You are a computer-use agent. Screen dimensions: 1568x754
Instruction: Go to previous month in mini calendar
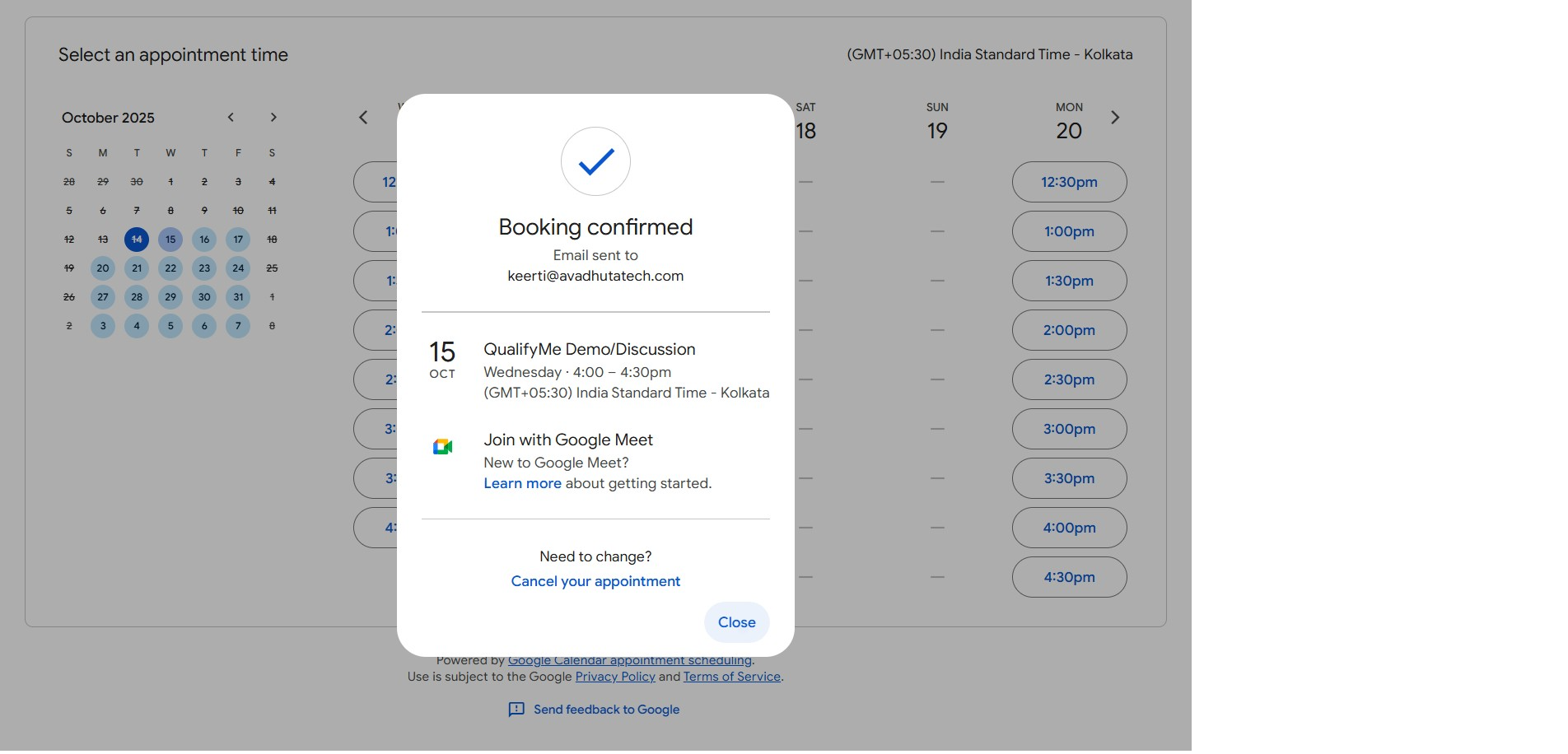tap(231, 118)
